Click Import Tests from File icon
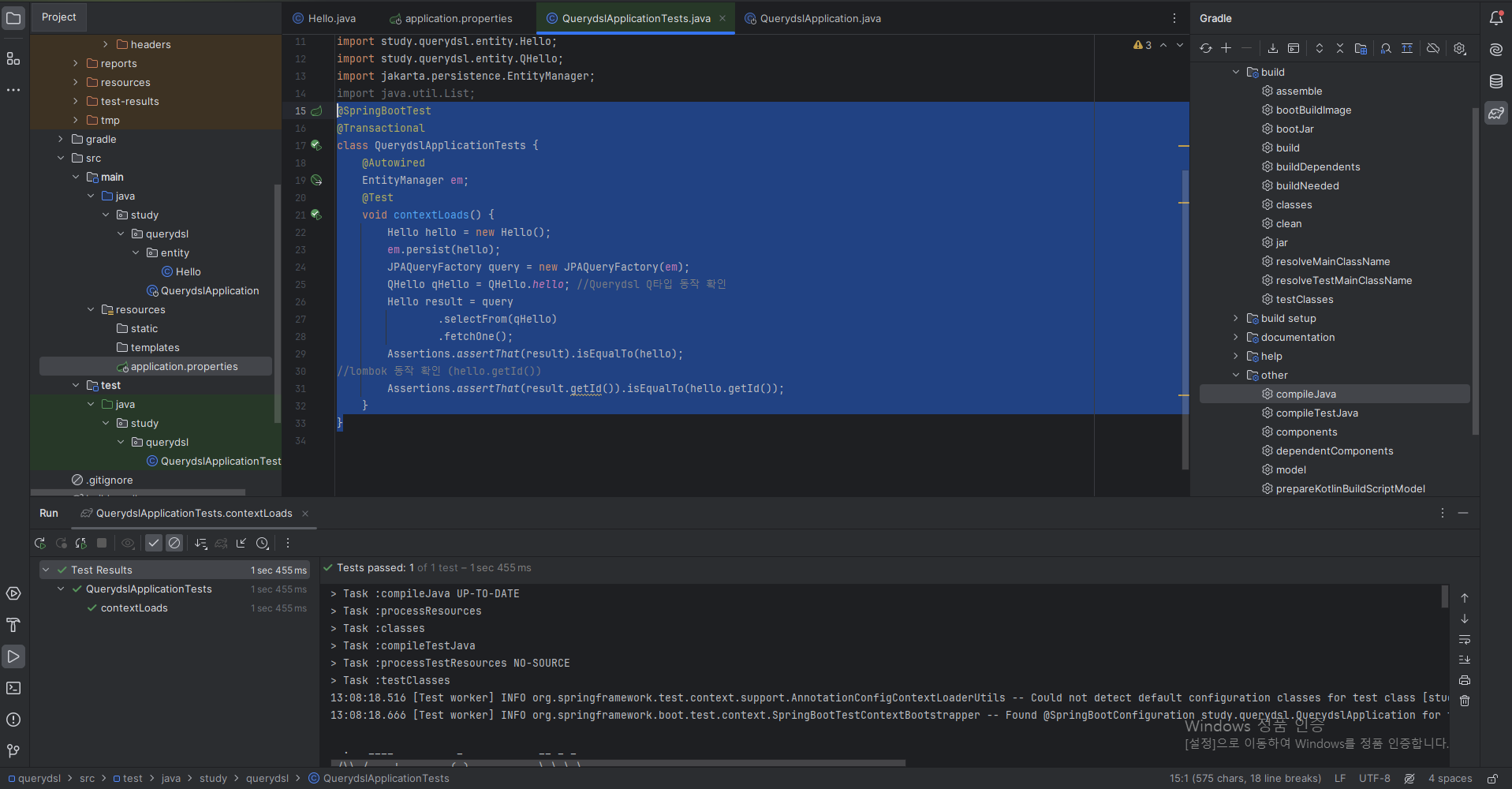 (241, 543)
